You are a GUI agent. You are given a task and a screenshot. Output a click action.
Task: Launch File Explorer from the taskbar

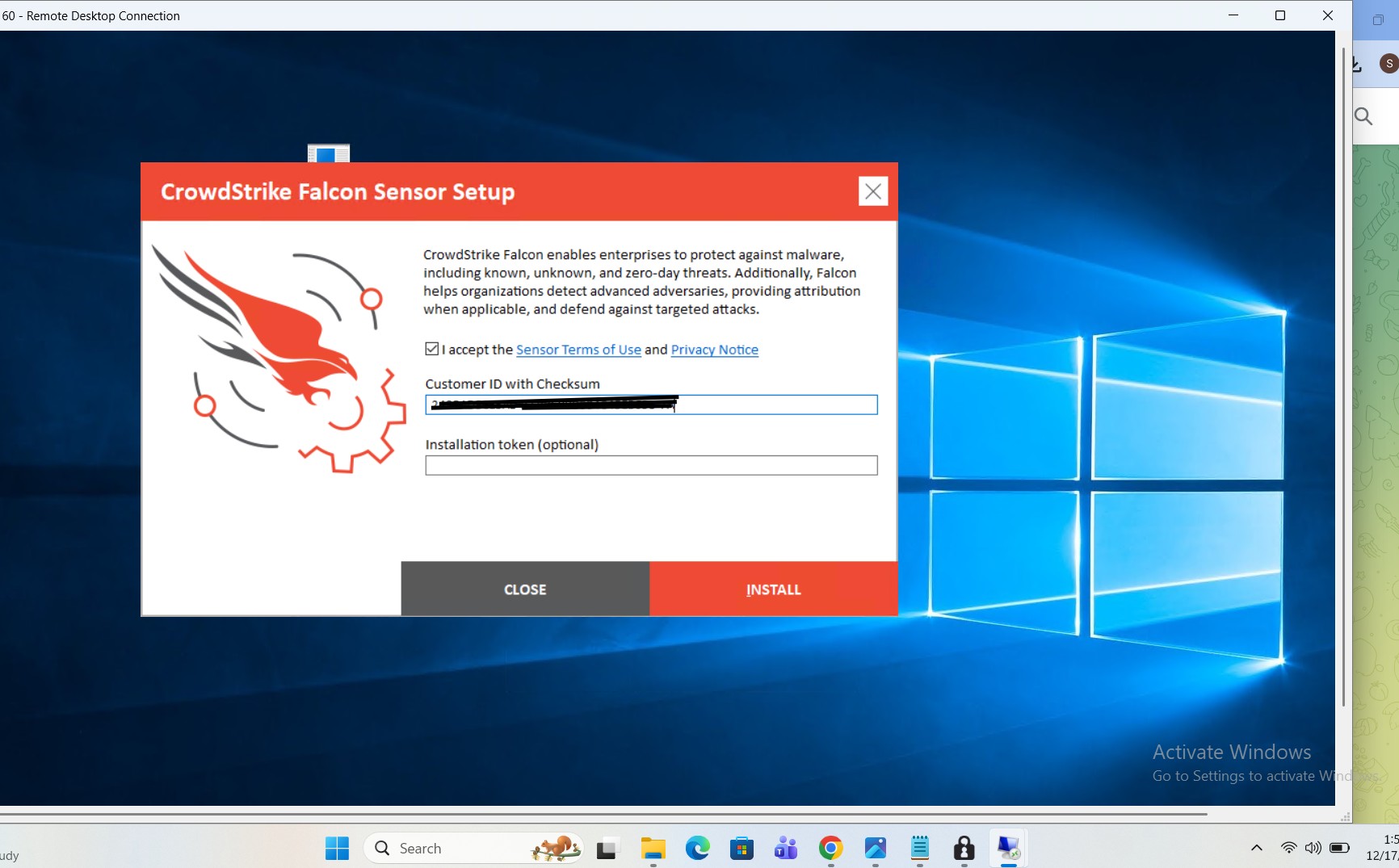click(x=653, y=849)
